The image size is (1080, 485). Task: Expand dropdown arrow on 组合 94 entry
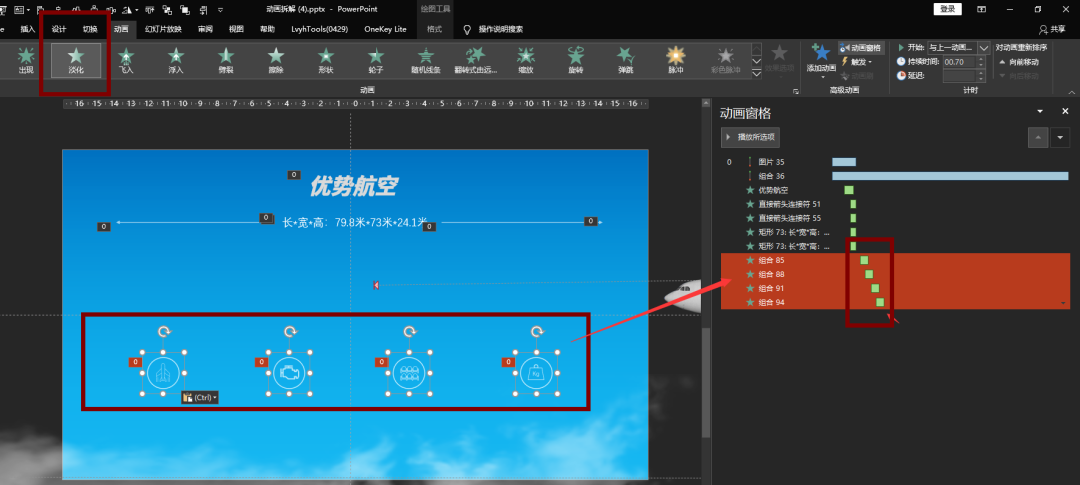[x=1064, y=302]
